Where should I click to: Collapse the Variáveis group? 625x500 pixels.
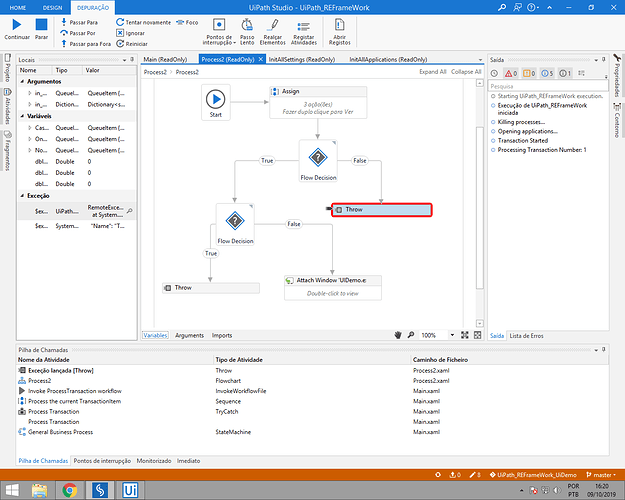click(22, 116)
